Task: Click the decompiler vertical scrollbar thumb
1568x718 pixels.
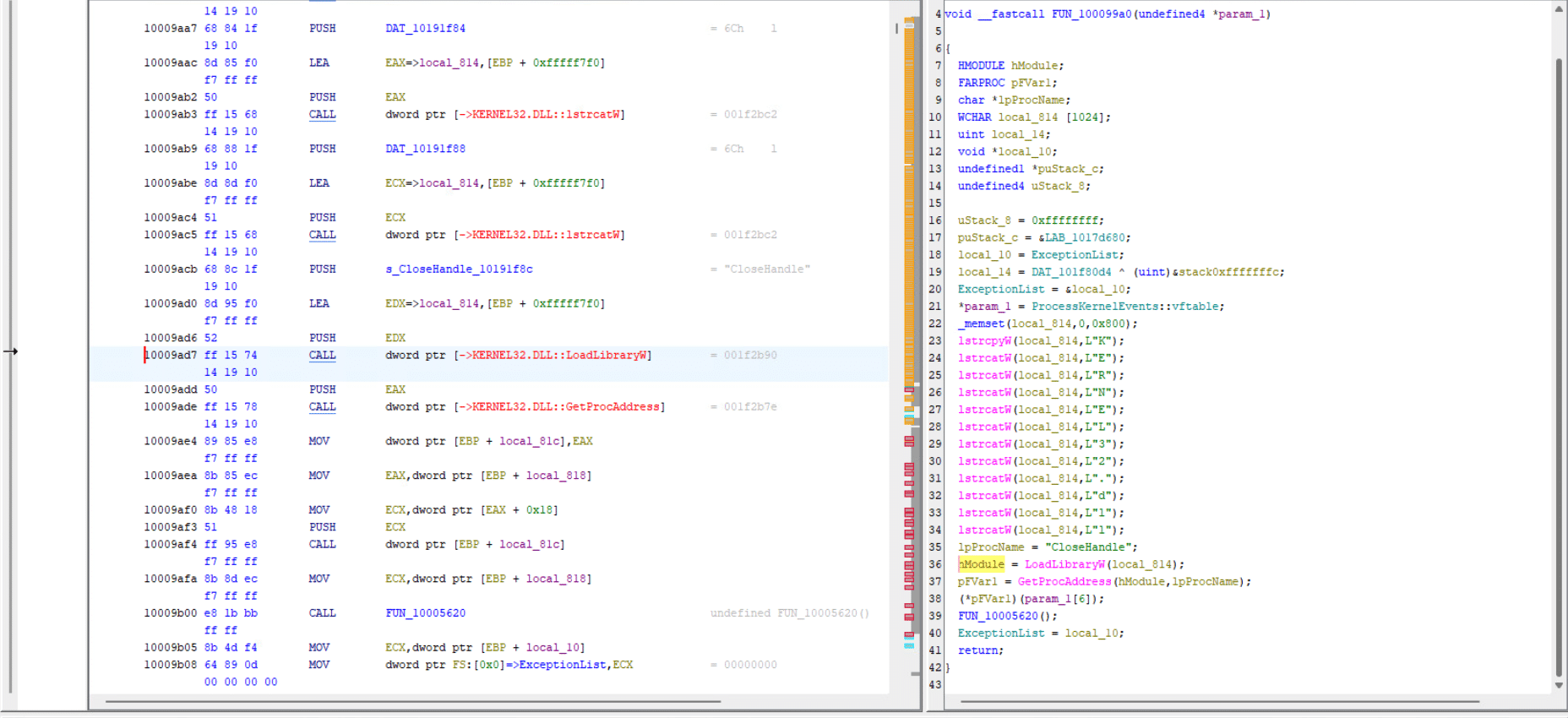Action: pyautogui.click(x=1559, y=367)
